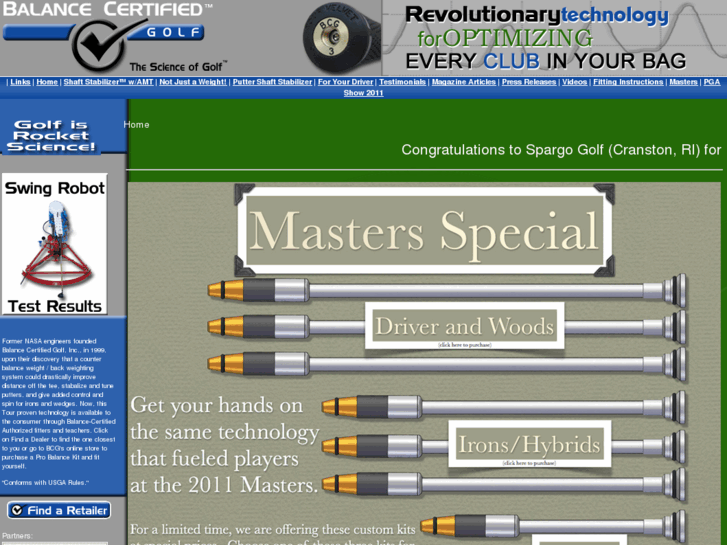This screenshot has width=727, height=545.
Task: Open the Links navigation link
Action: [20, 82]
